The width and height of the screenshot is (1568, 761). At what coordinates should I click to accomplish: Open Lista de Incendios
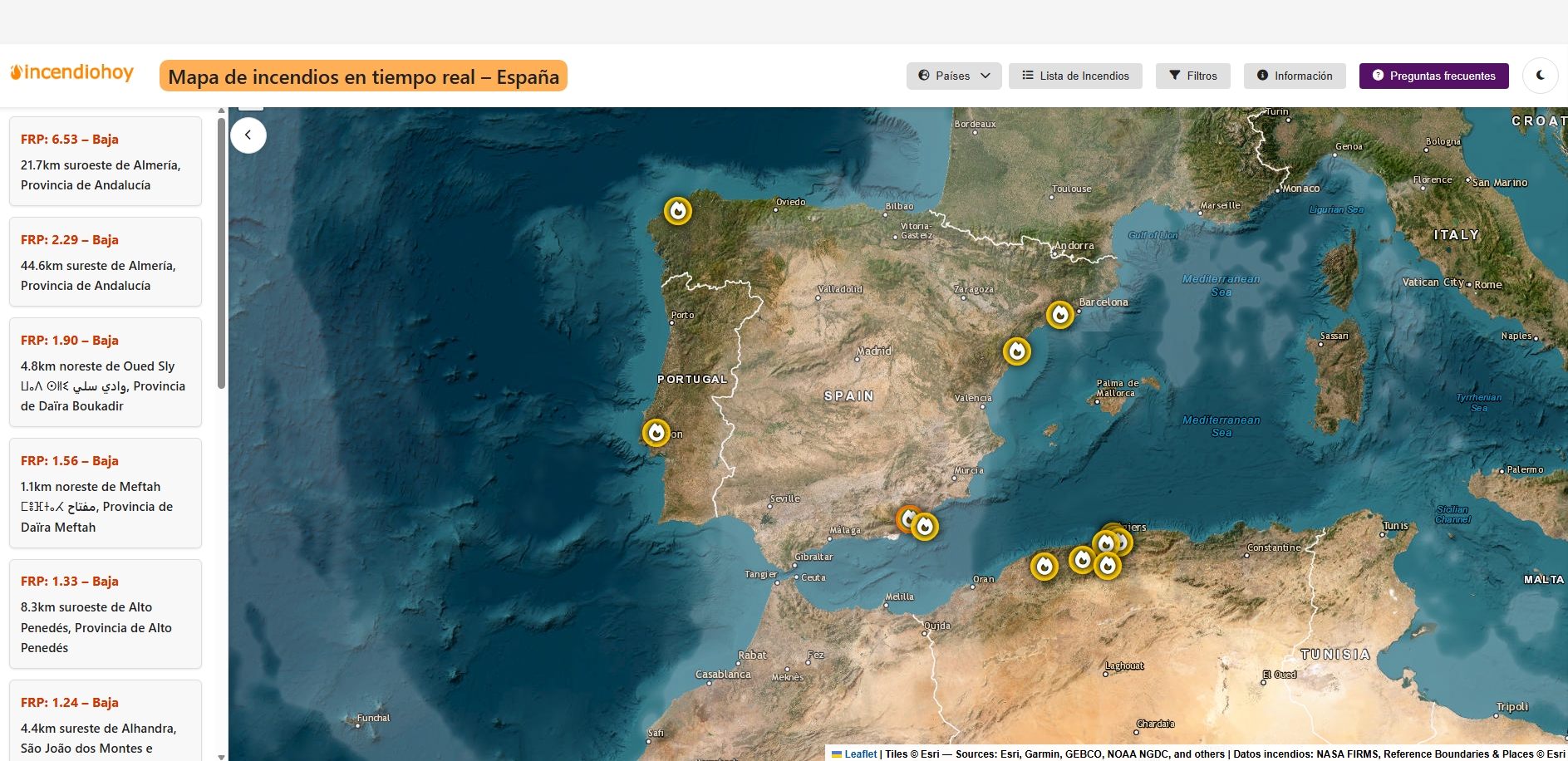click(x=1074, y=76)
